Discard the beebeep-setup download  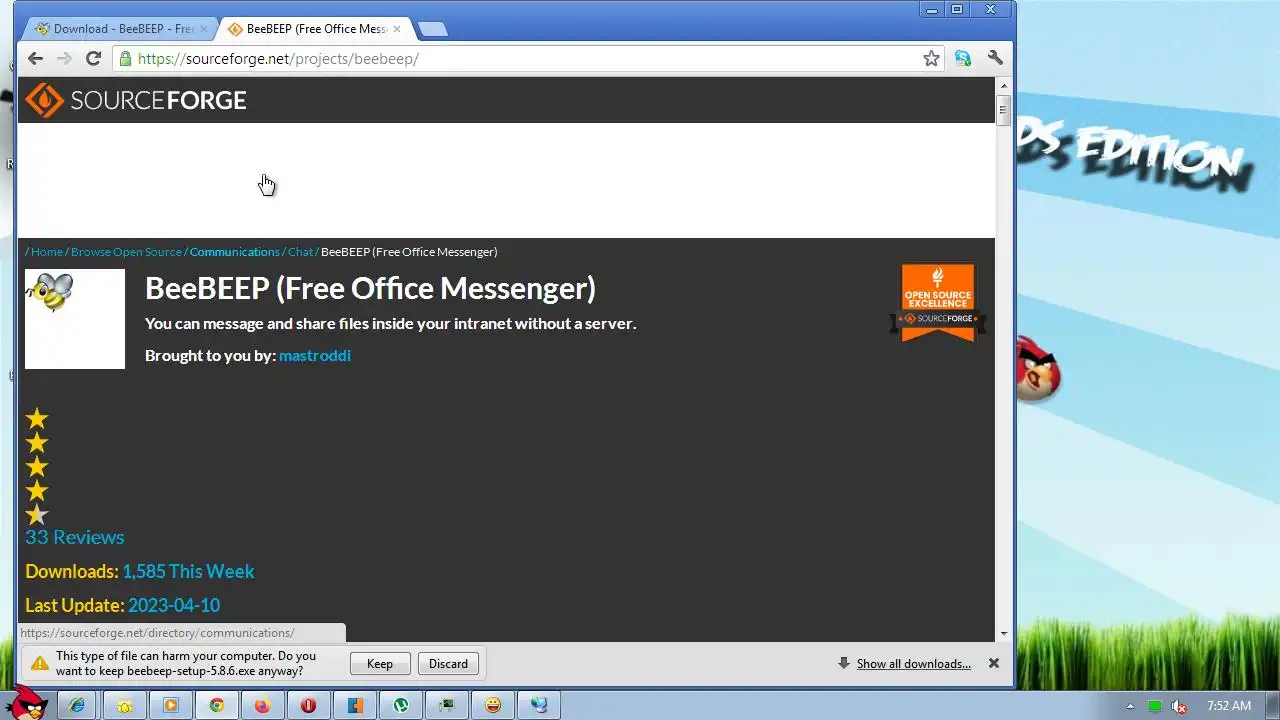448,664
